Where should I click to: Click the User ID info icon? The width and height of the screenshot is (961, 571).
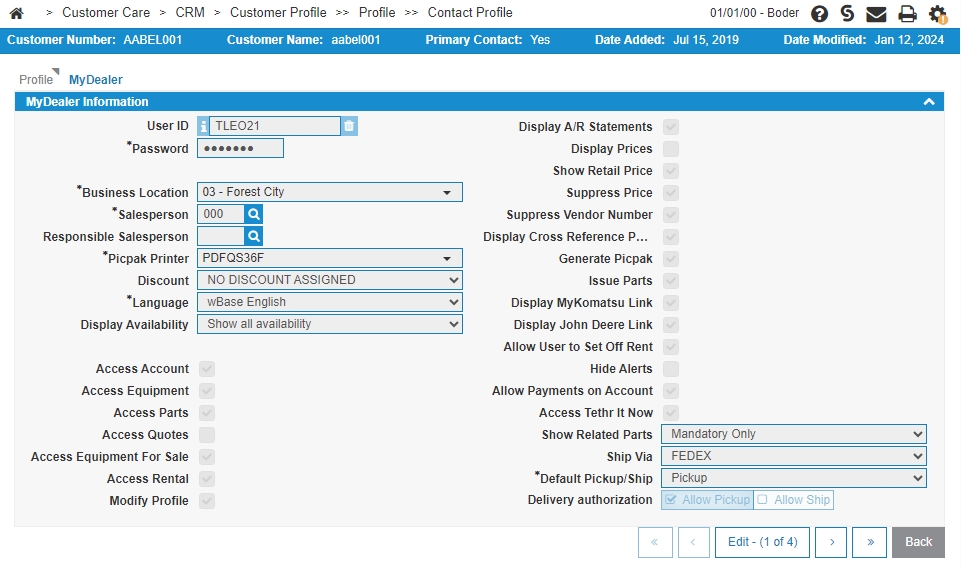[x=203, y=126]
